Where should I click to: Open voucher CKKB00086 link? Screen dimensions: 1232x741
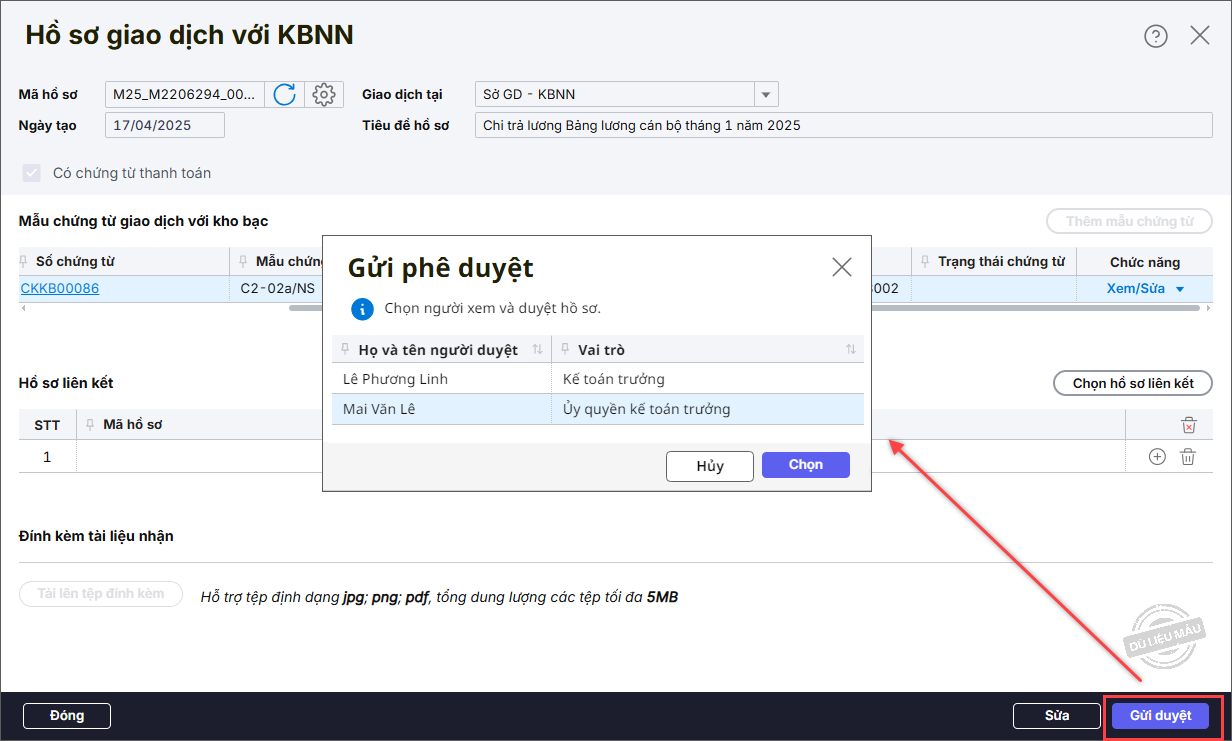click(60, 289)
